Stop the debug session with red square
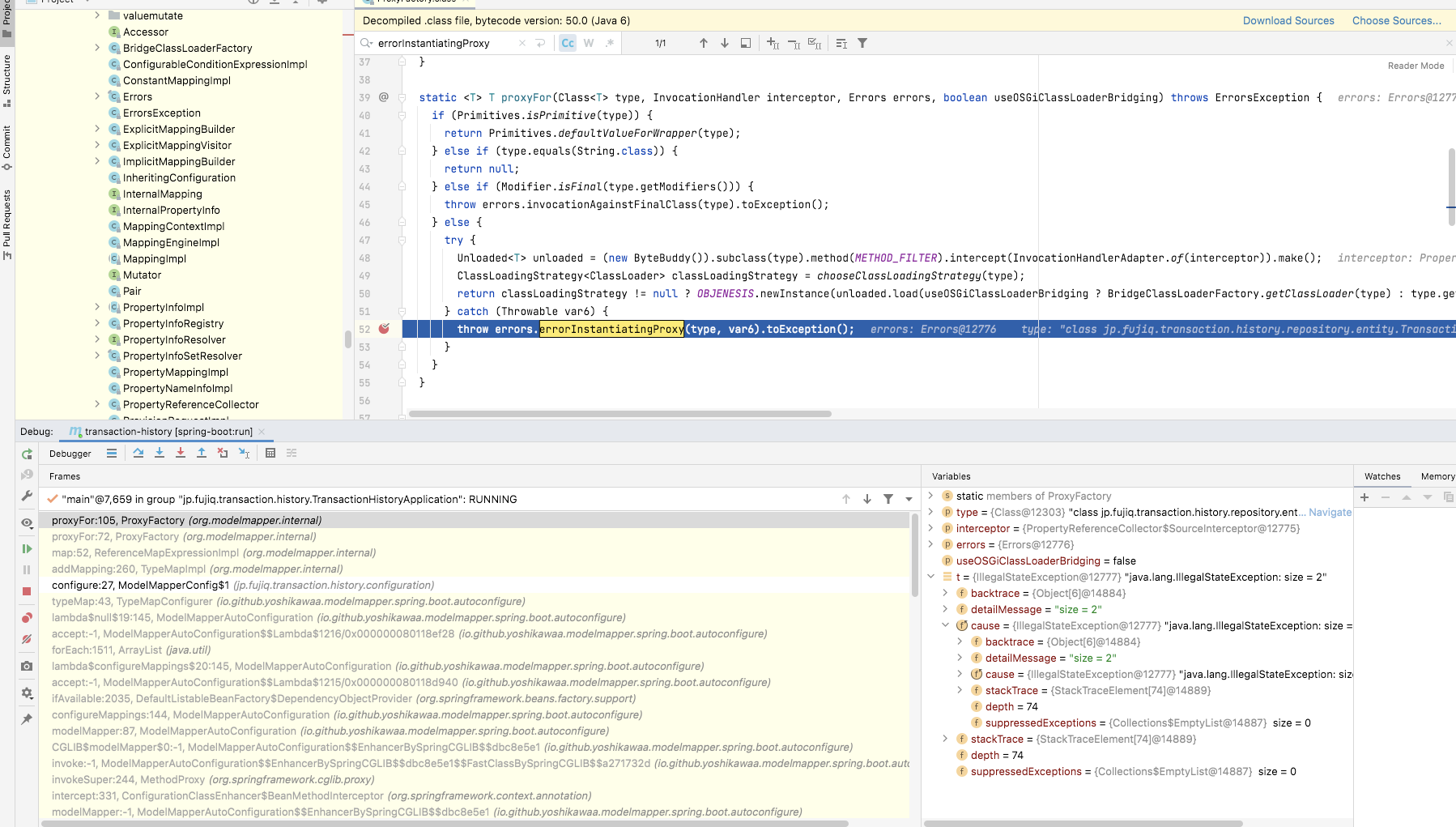This screenshot has height=827, width=1456. click(x=27, y=591)
